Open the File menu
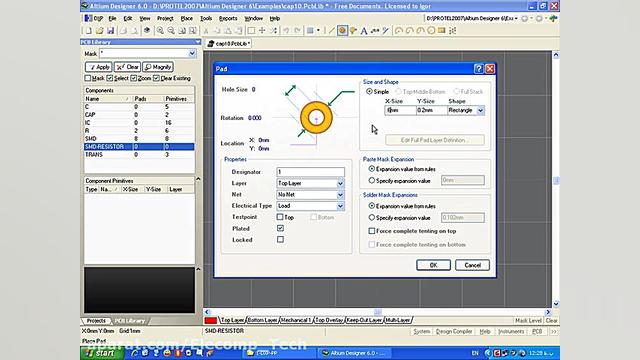The height and width of the screenshot is (360, 640). pyautogui.click(x=112, y=18)
